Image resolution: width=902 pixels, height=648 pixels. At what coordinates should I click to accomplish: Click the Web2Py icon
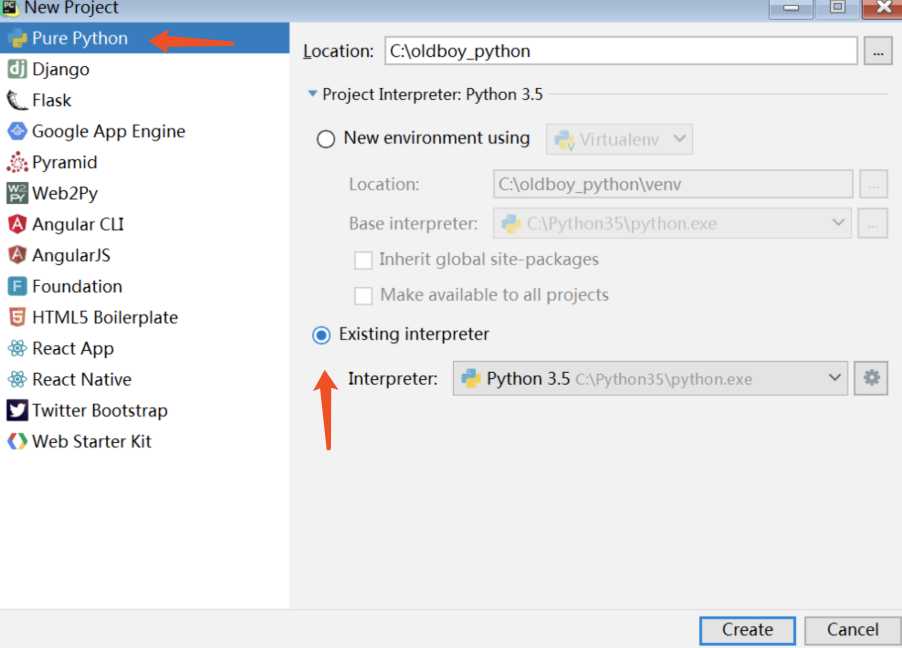click(x=17, y=193)
